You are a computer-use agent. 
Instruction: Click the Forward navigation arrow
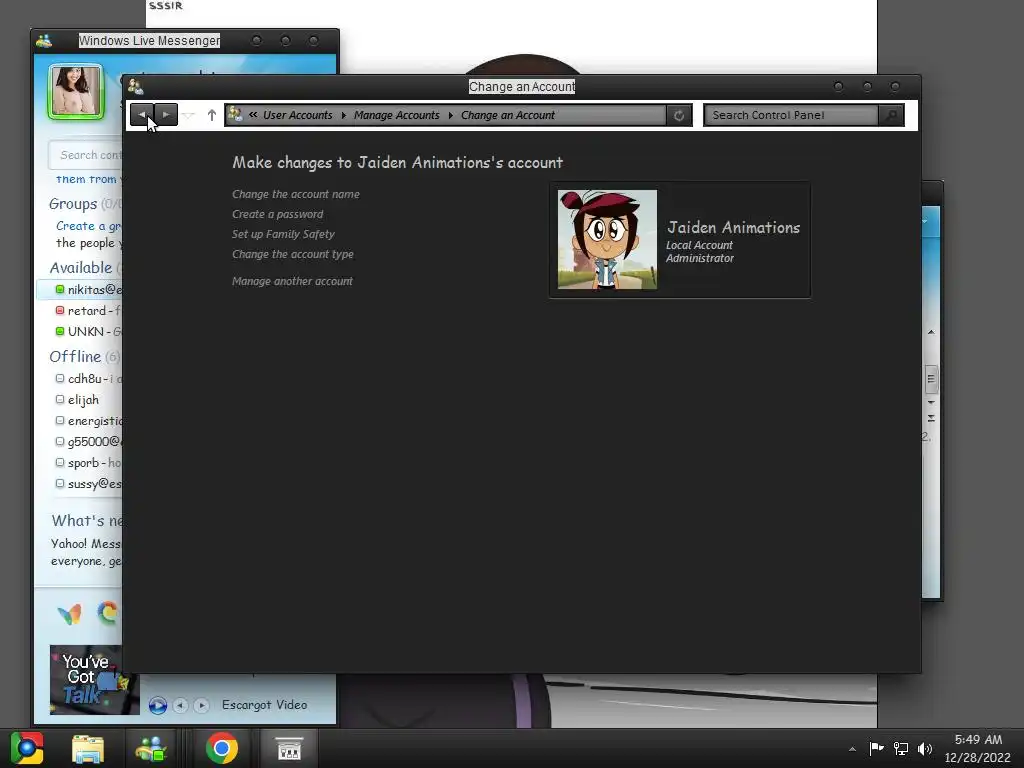click(166, 115)
